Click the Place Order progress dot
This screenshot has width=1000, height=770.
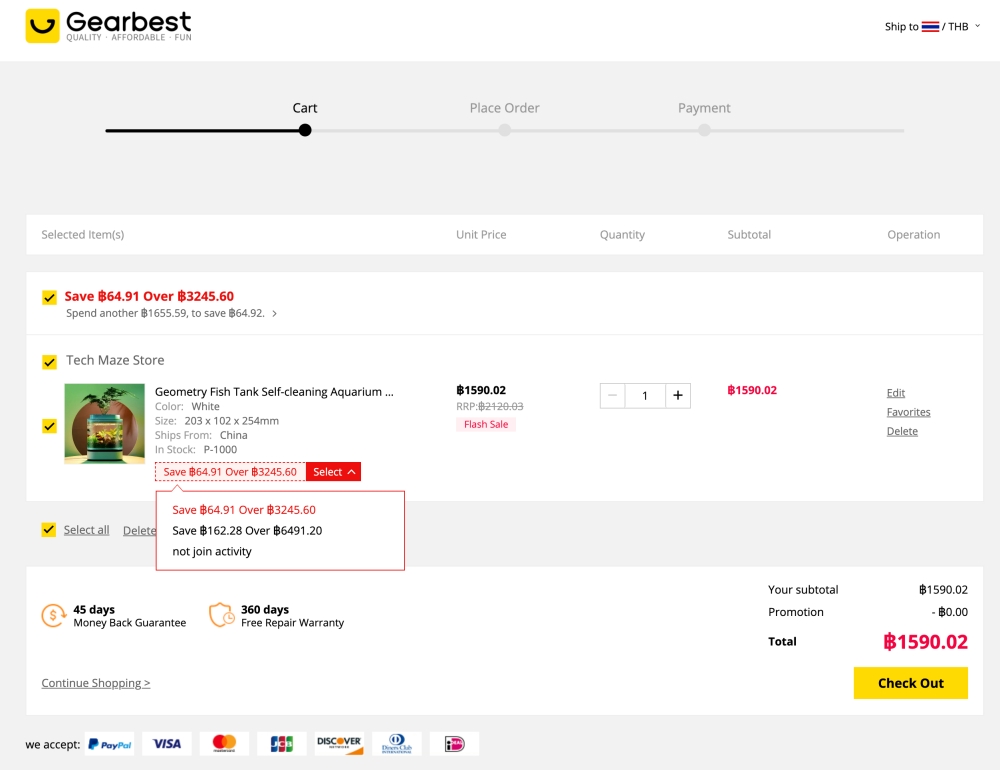[x=504, y=130]
